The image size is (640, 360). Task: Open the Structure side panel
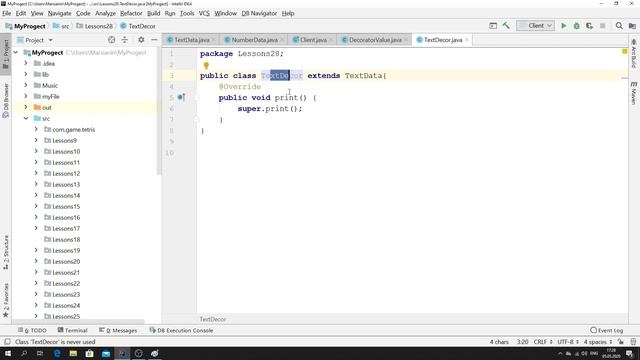pyautogui.click(x=6, y=252)
